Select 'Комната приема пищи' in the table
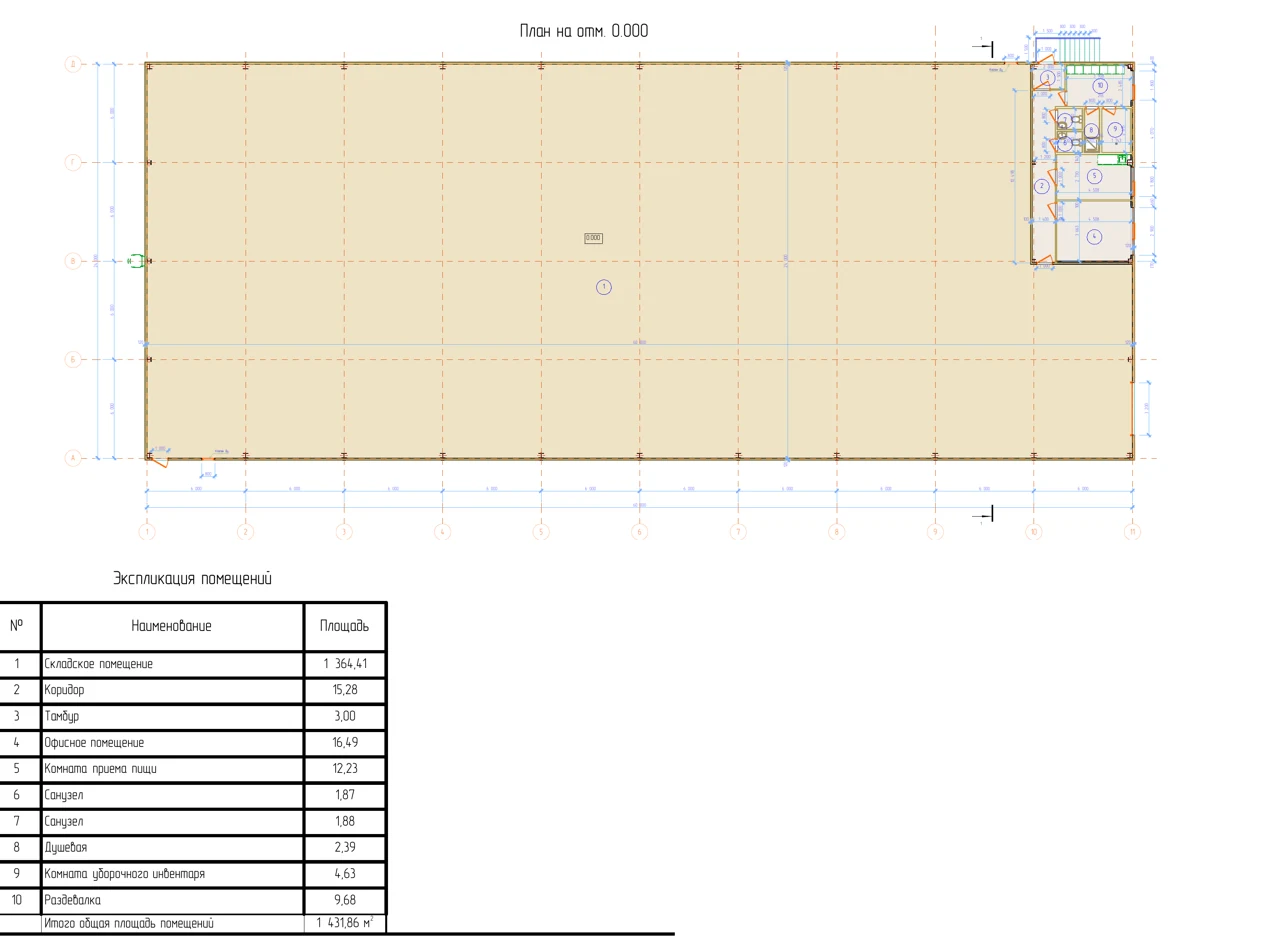Viewport: 1280px width, 936px height. tap(100, 769)
